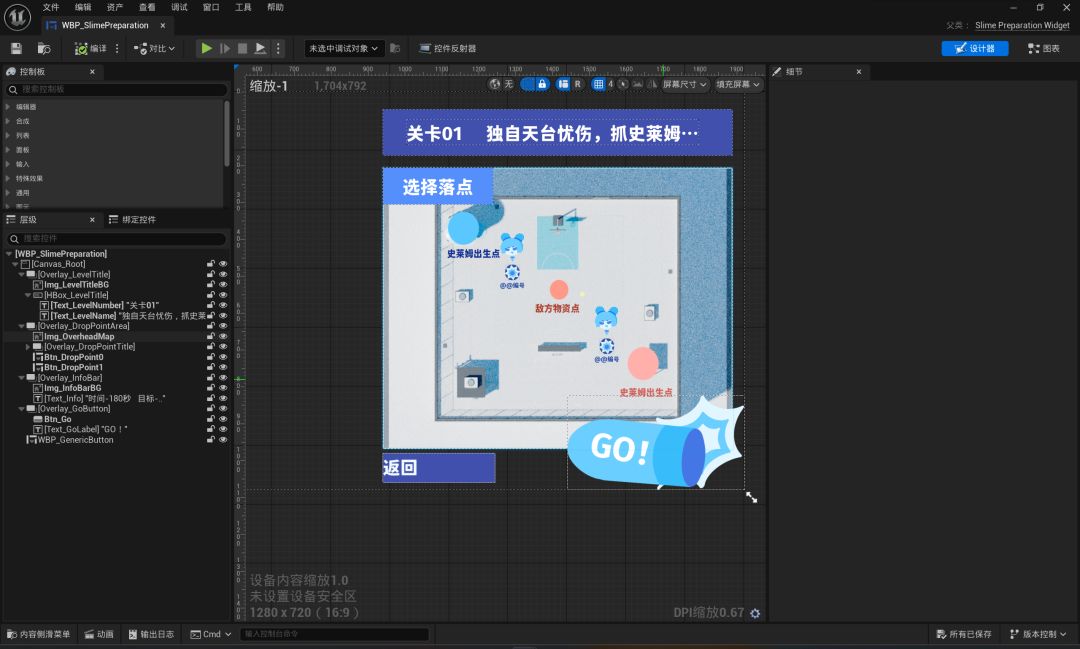Open the 填充屏幕 fill screen dropdown
This screenshot has width=1080, height=649.
click(738, 84)
